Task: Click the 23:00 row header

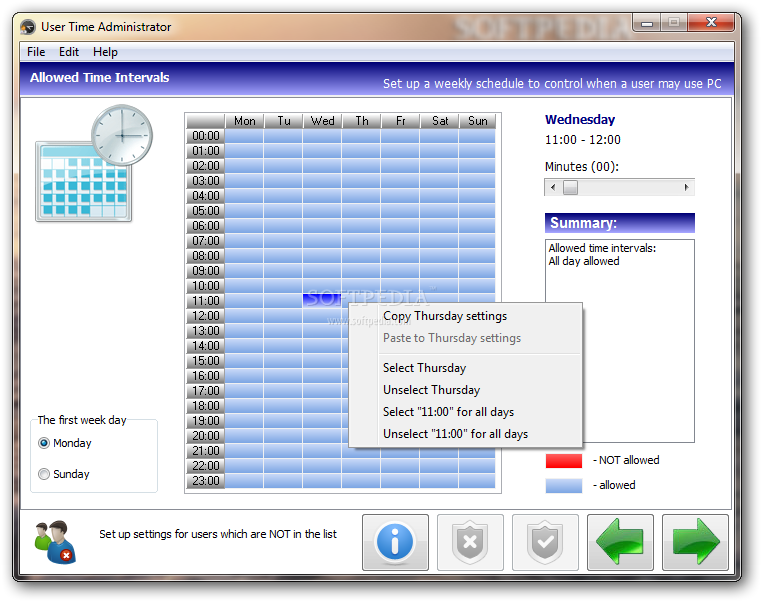Action: [206, 481]
